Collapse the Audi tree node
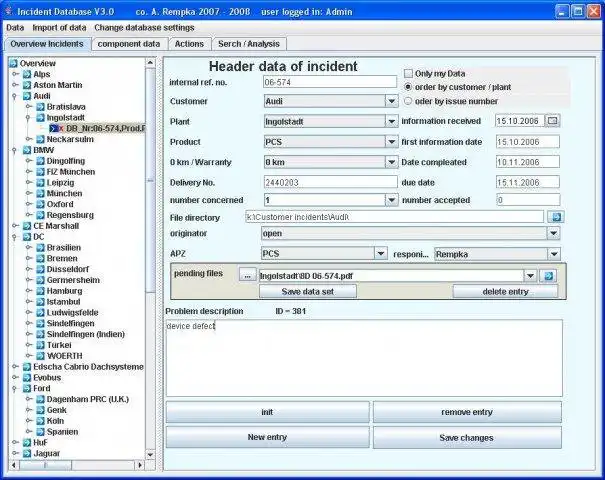 point(15,96)
